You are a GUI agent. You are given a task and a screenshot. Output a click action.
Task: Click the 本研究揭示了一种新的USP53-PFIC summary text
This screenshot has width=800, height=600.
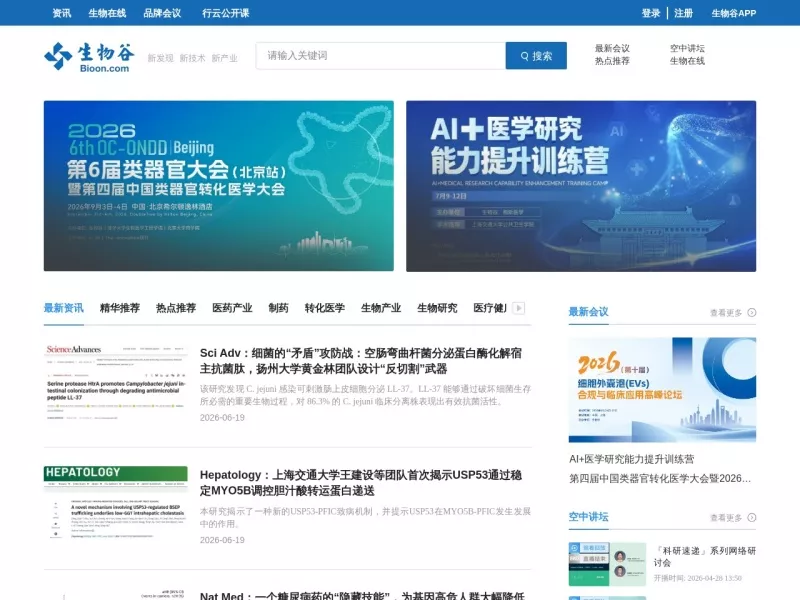point(365,517)
